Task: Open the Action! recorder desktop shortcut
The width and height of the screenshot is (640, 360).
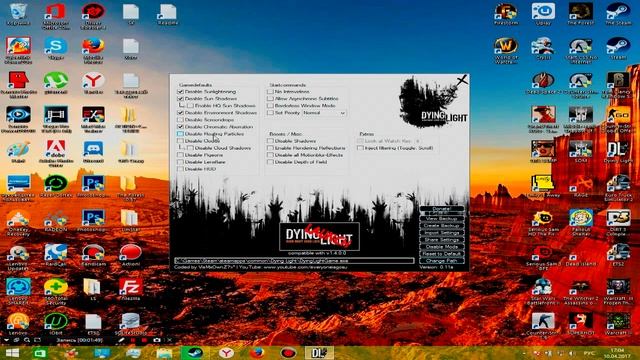Action: click(x=131, y=255)
